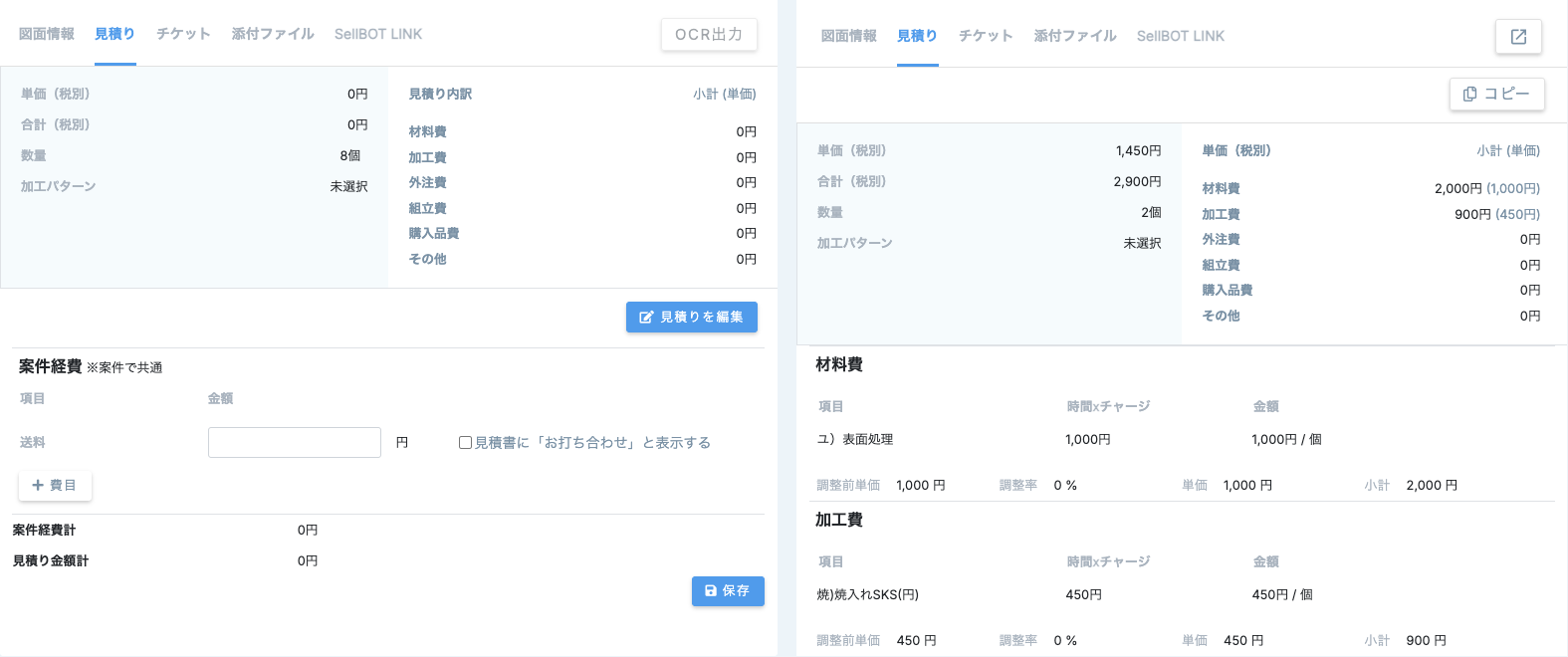Image resolution: width=1568 pixels, height=657 pixels.
Task: Click the 1,450円 unit price value
Action: [1139, 150]
